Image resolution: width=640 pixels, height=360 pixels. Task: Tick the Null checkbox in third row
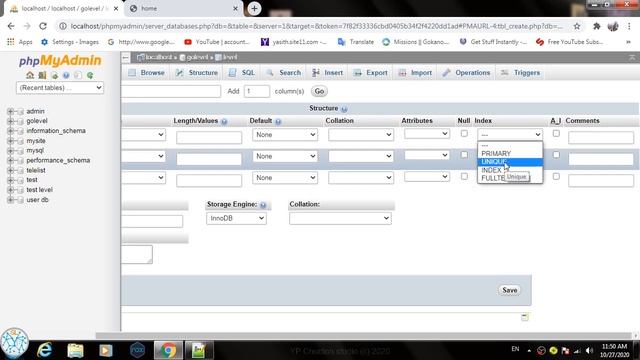[464, 176]
